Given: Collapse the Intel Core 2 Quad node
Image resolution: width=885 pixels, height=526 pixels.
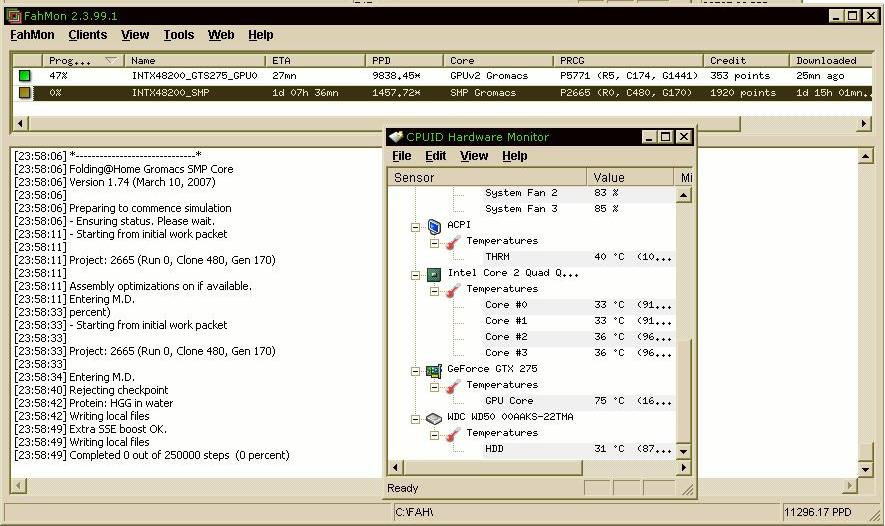Looking at the screenshot, I should coord(415,275).
